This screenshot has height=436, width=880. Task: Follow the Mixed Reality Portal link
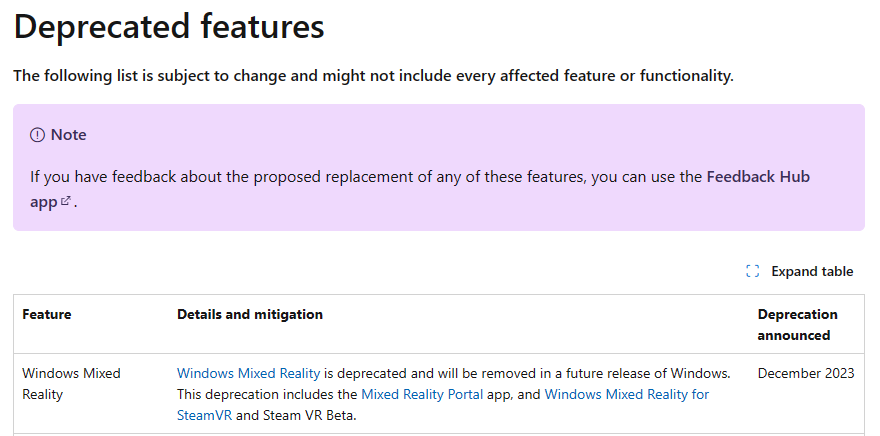422,394
